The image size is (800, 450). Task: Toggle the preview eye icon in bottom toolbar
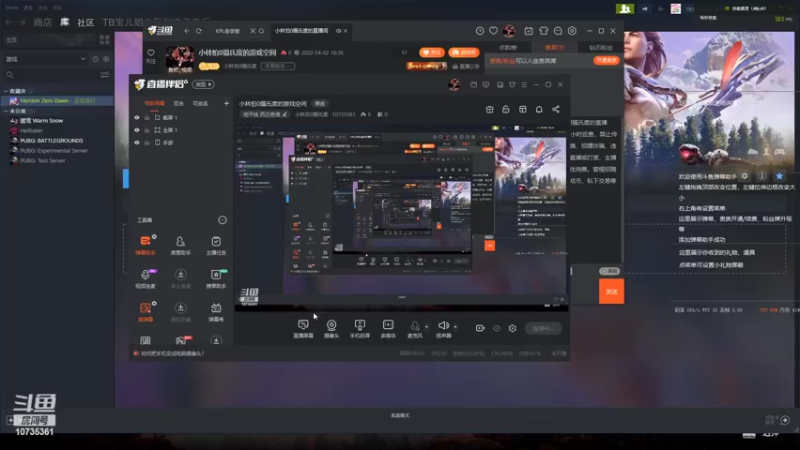[496, 328]
